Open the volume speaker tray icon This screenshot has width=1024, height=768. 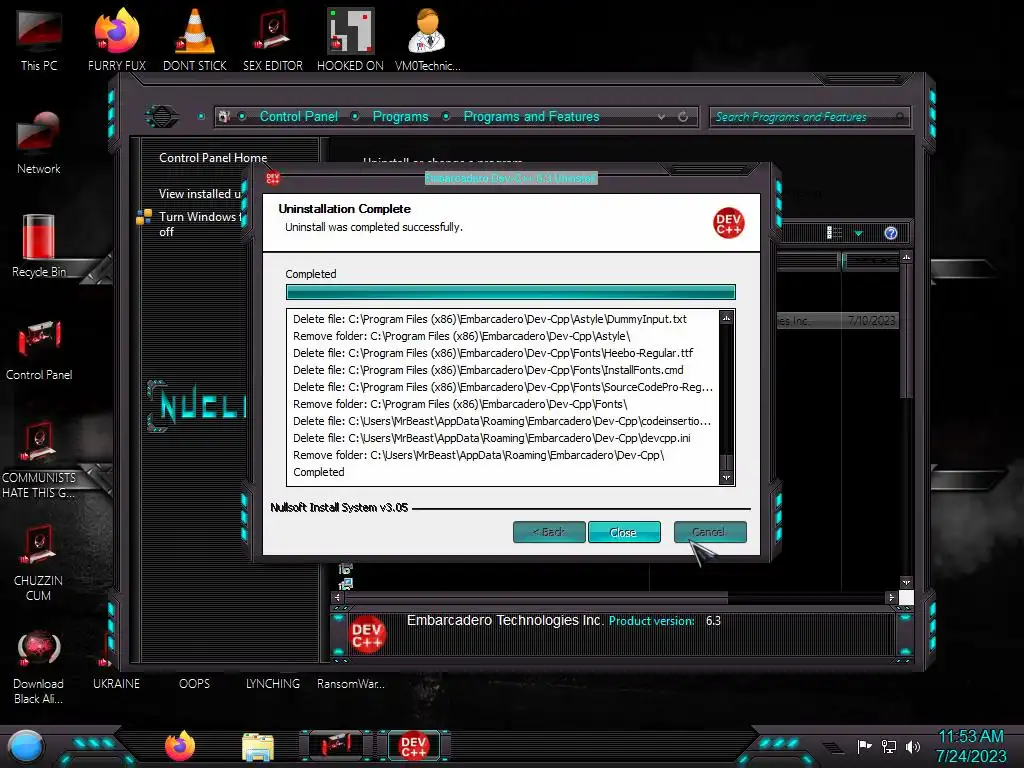[912, 746]
